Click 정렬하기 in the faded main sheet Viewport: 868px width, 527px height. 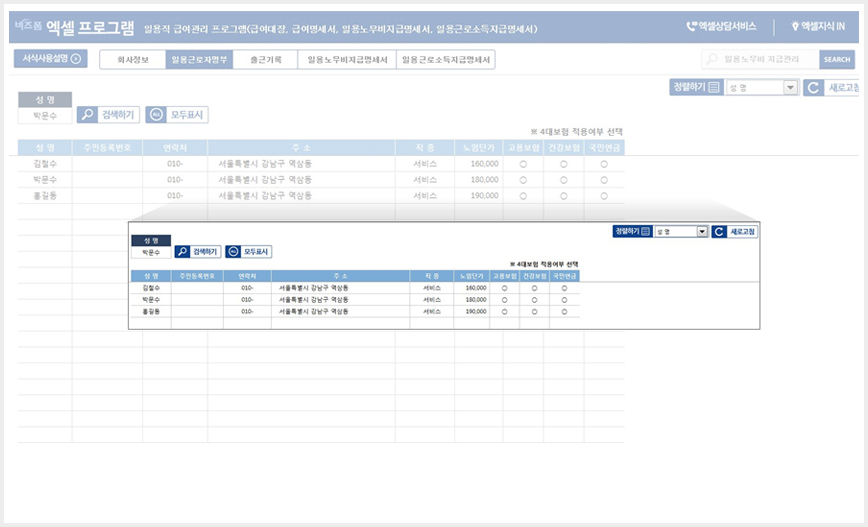696,87
